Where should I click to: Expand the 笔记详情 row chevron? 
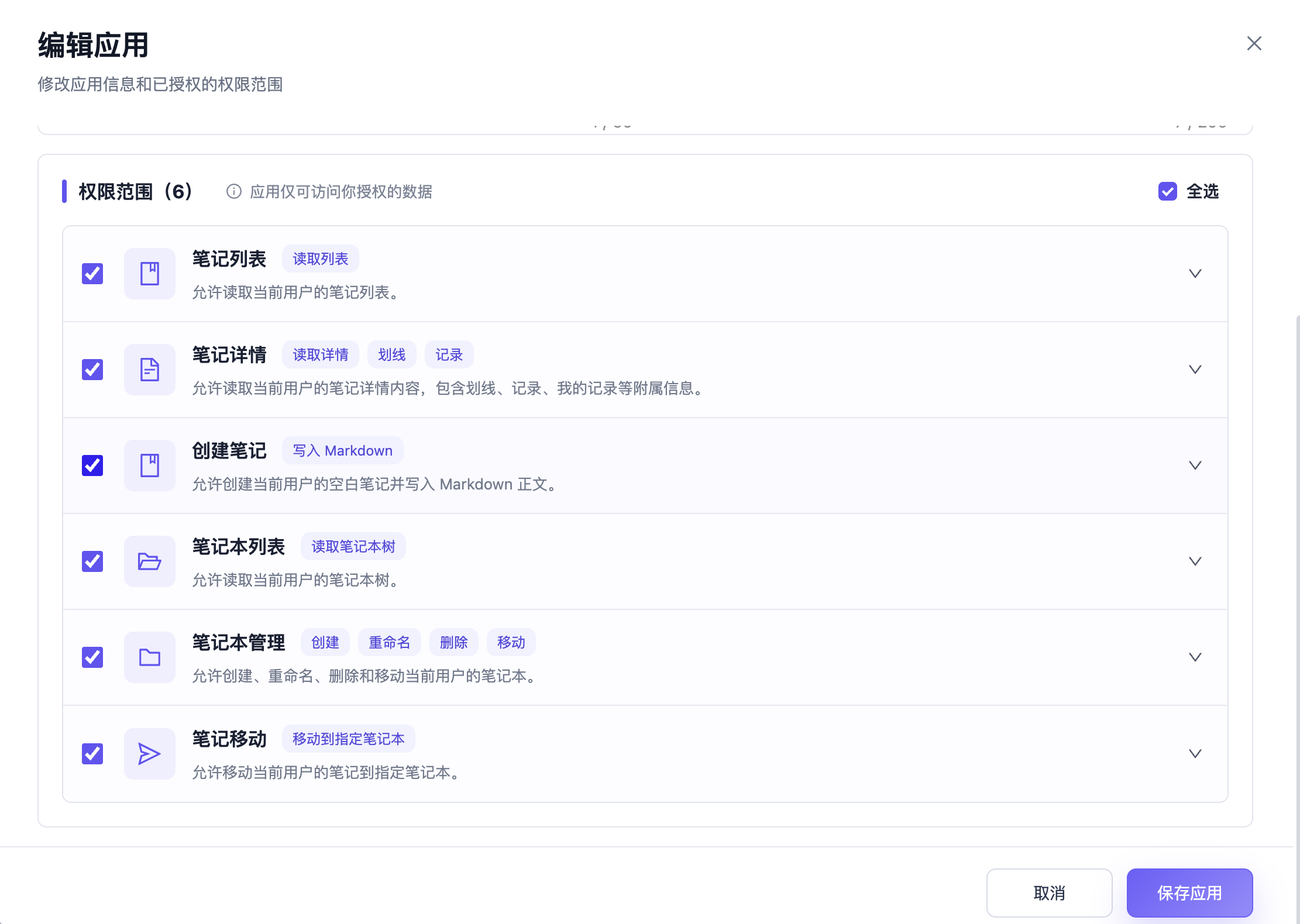(1195, 370)
